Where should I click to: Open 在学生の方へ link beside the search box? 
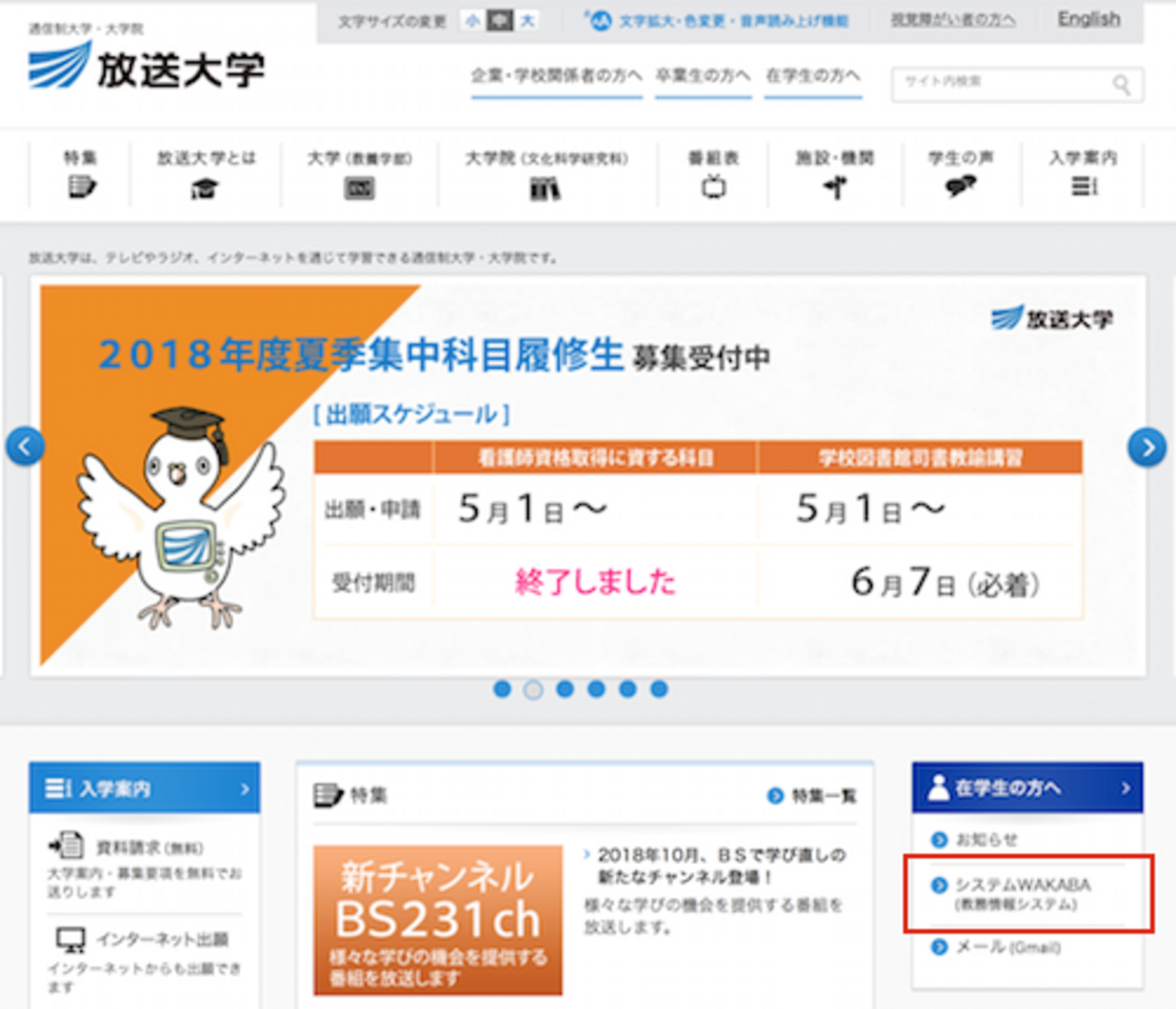pyautogui.click(x=812, y=76)
